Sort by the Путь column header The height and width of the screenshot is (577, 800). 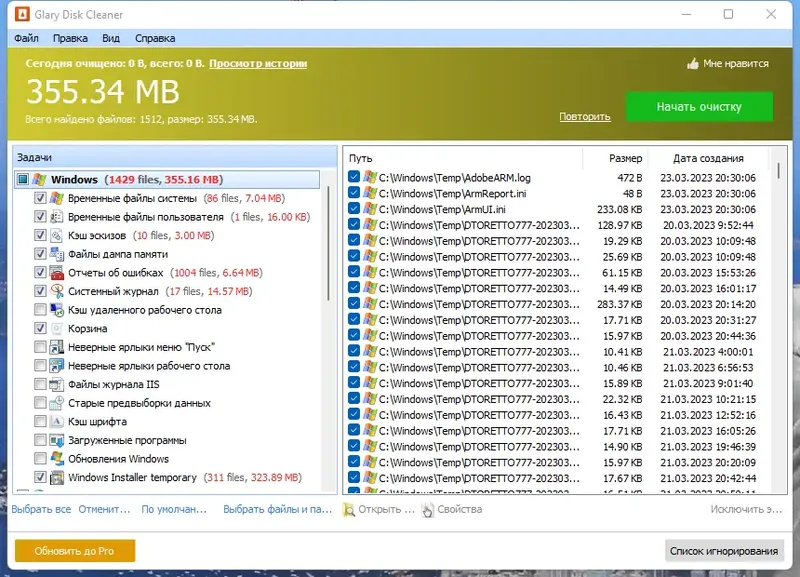(463, 158)
